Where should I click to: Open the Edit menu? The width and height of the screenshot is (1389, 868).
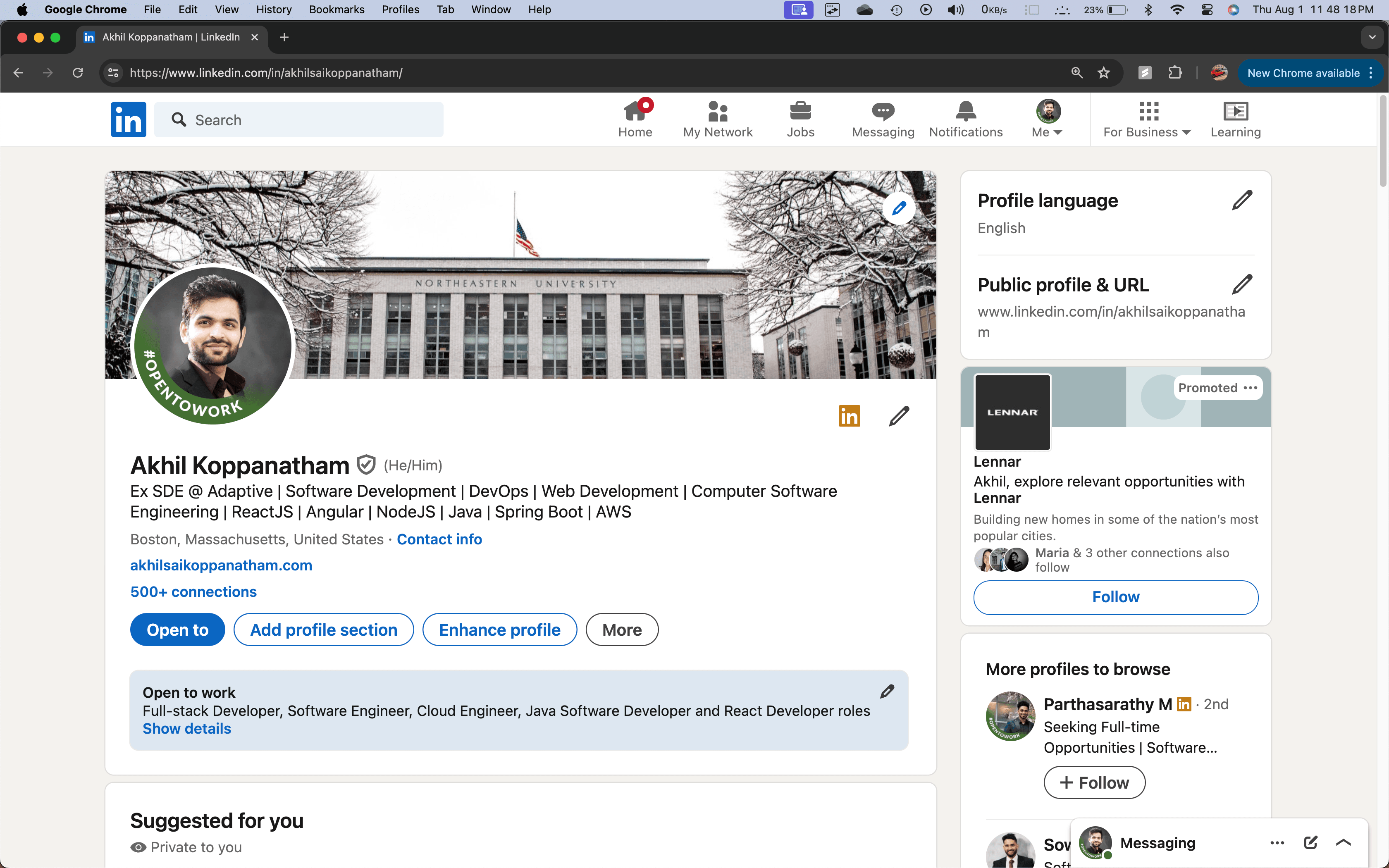pyautogui.click(x=188, y=10)
